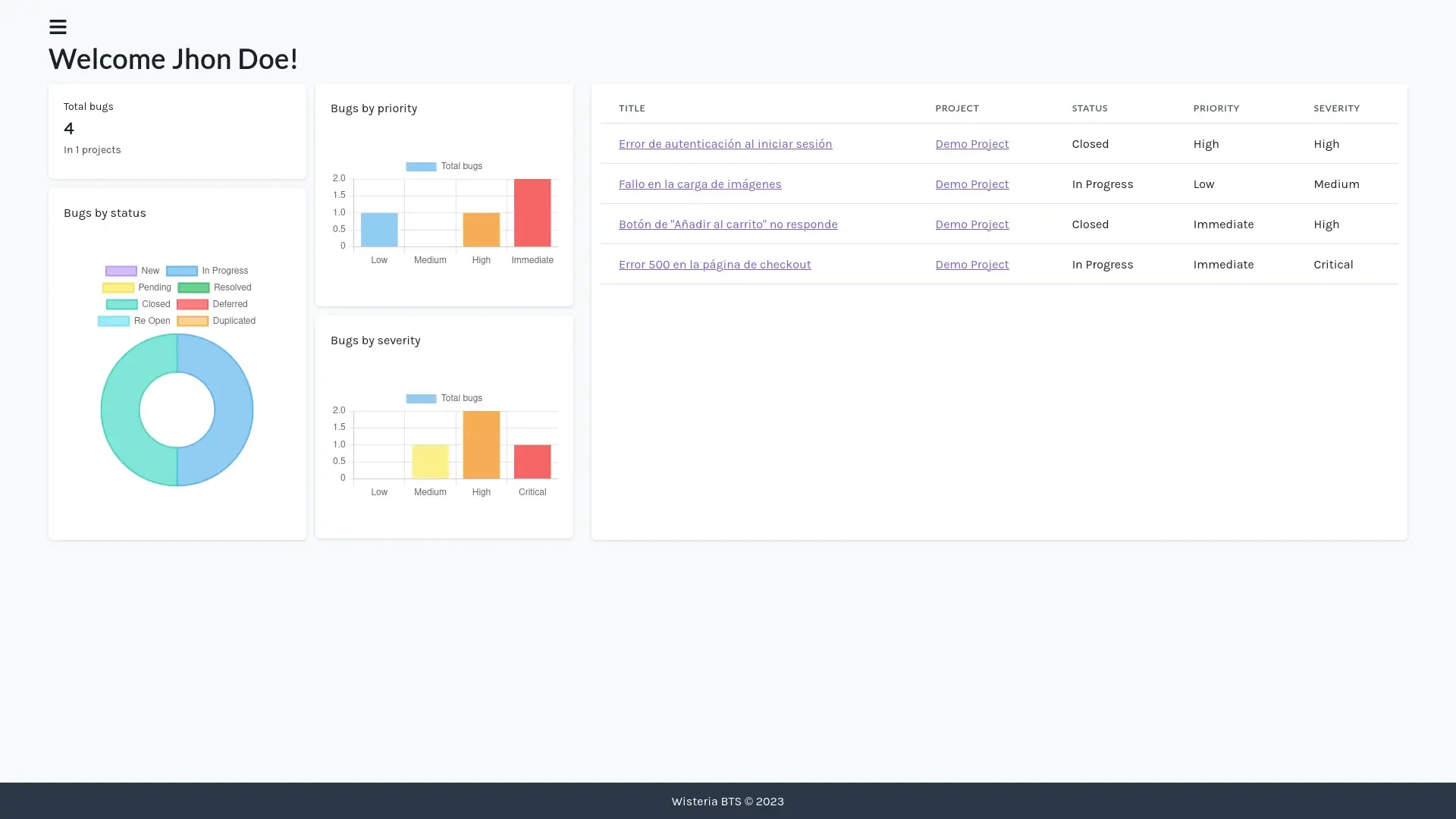Click the STATUS column header
The image size is (1456, 819).
1090,108
